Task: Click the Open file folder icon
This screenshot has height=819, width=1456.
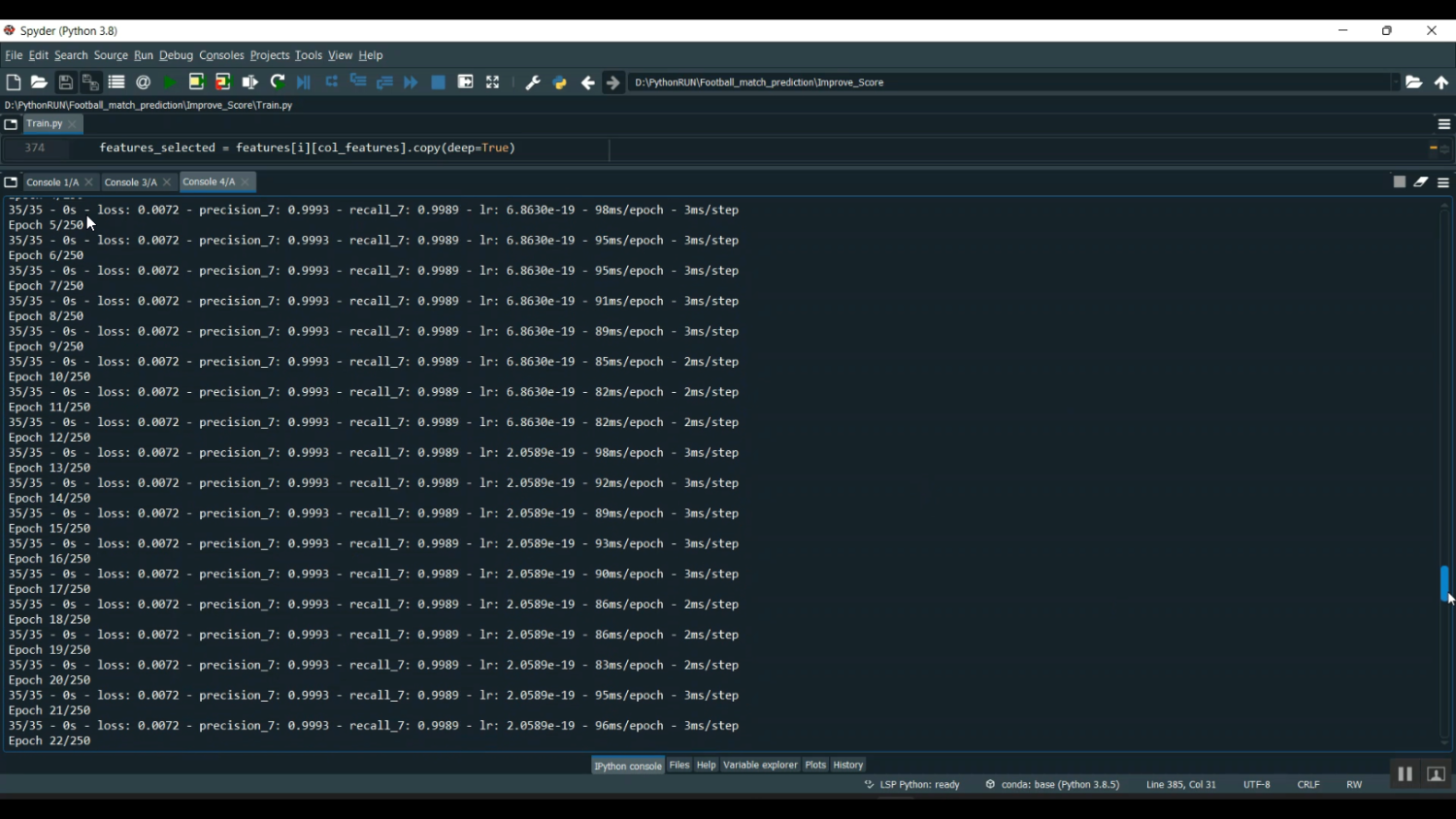Action: 39,83
